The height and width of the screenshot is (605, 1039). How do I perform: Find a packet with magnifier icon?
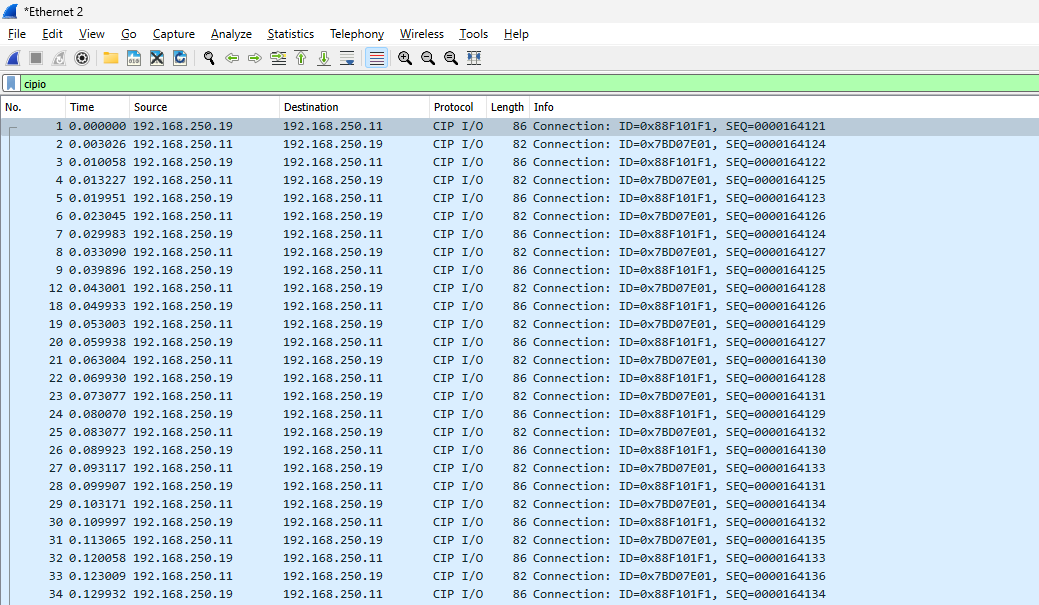(209, 58)
